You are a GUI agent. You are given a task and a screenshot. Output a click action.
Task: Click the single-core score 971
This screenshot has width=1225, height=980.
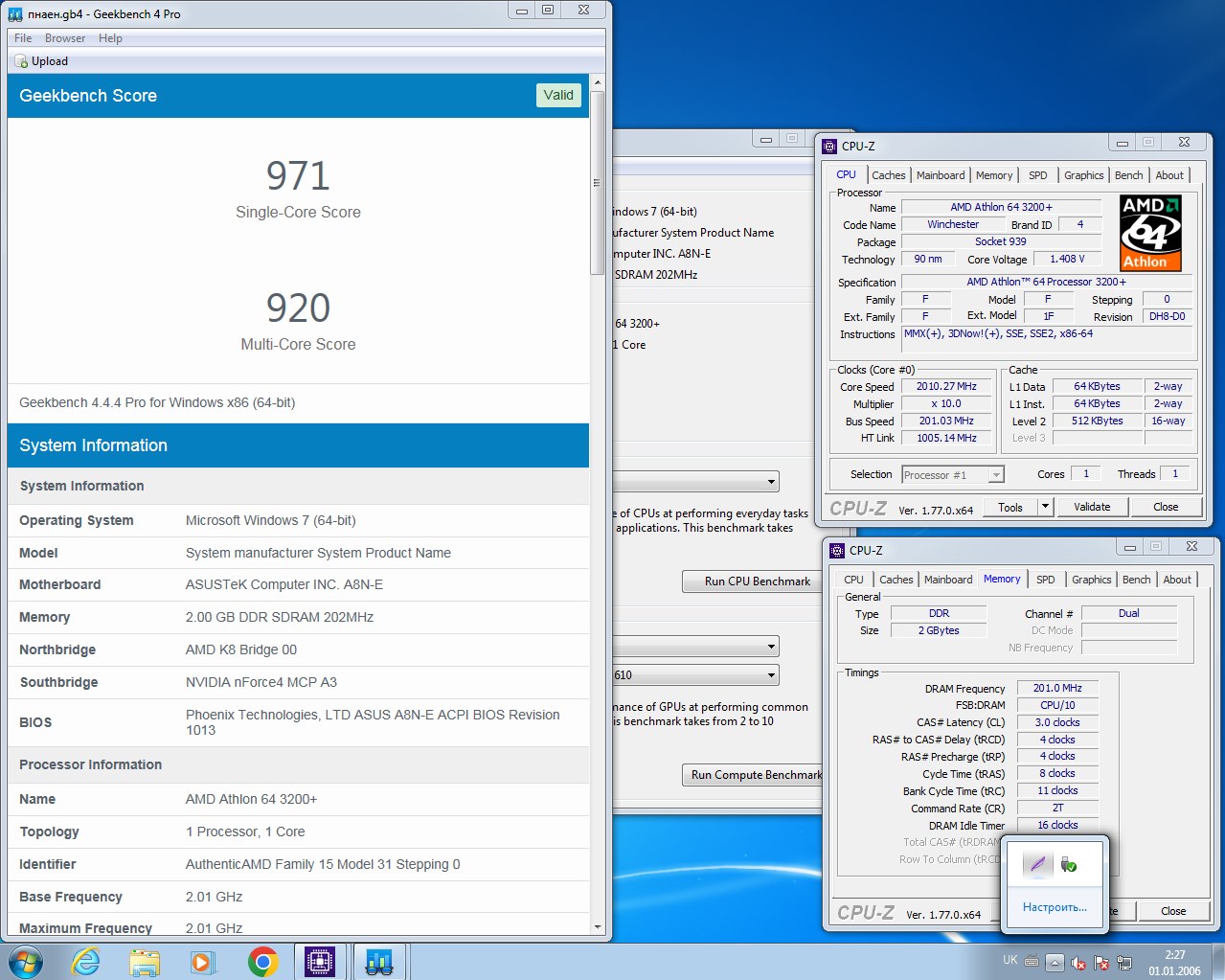pos(298,176)
